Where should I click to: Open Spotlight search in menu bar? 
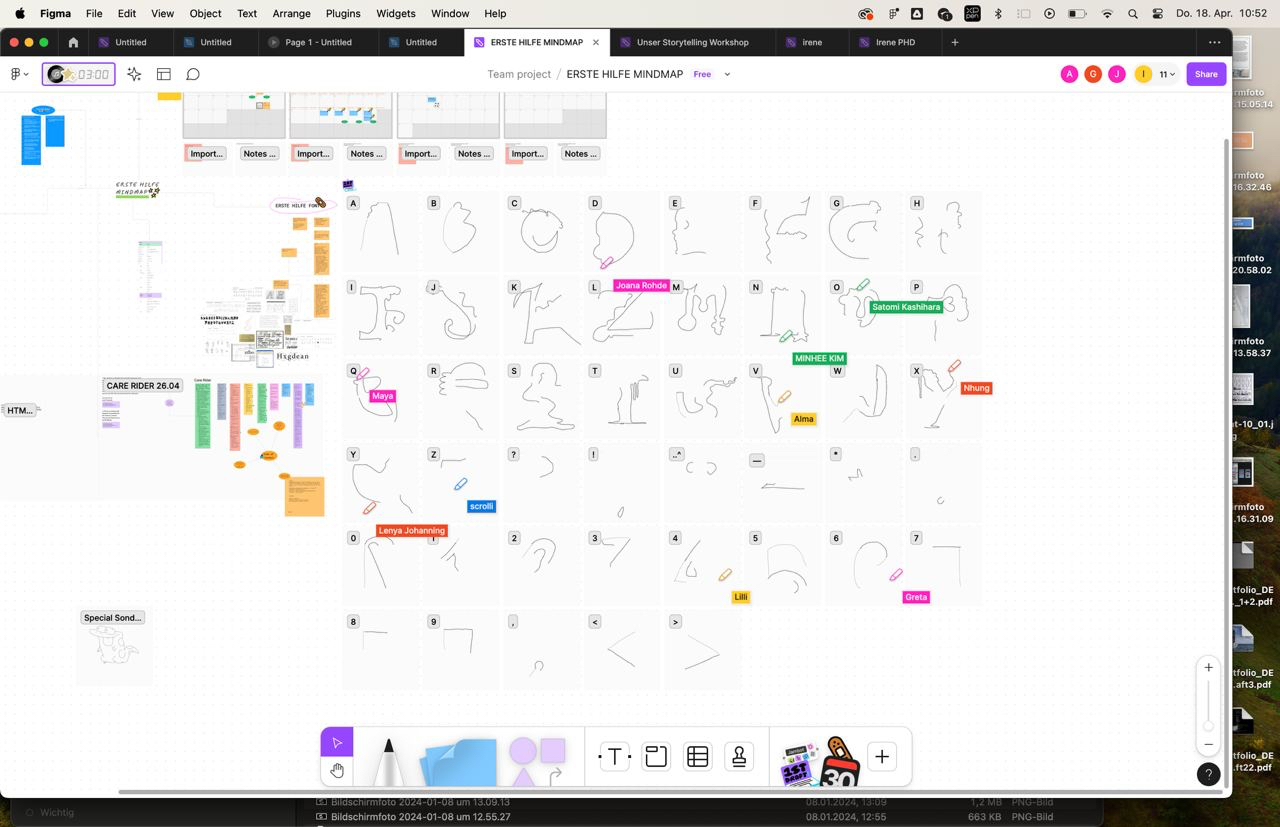pos(1132,14)
